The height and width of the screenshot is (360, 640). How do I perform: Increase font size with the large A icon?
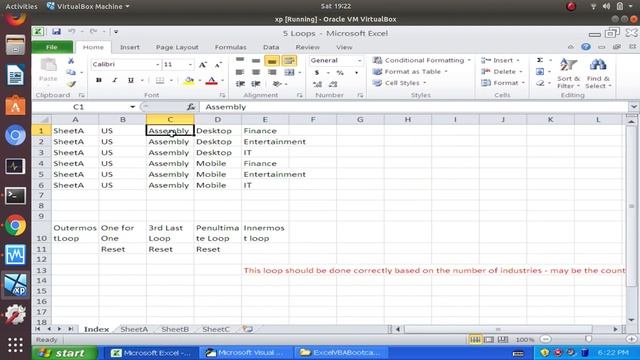pyautogui.click(x=203, y=64)
